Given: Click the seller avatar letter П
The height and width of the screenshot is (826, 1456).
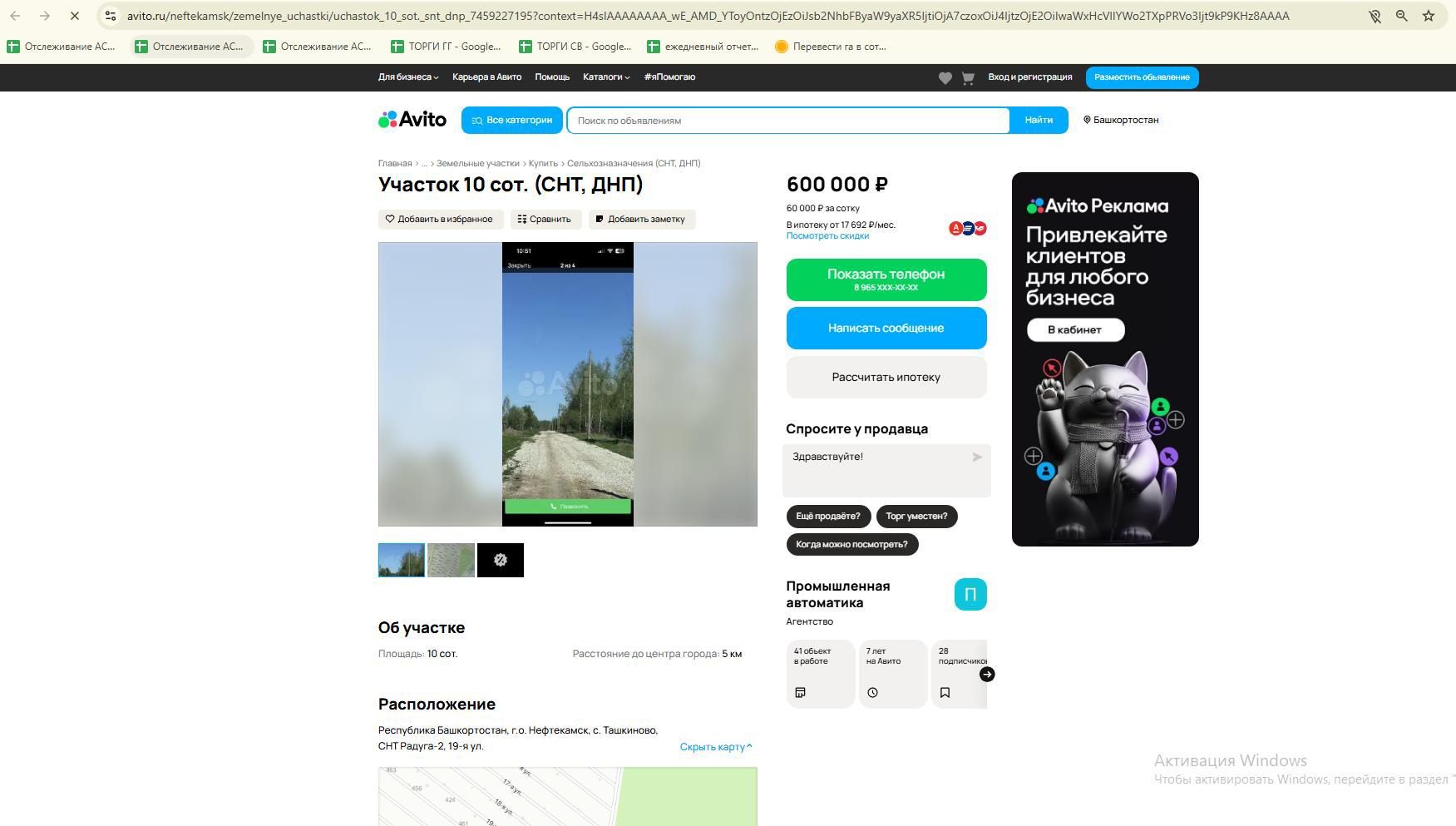Looking at the screenshot, I should [x=970, y=595].
